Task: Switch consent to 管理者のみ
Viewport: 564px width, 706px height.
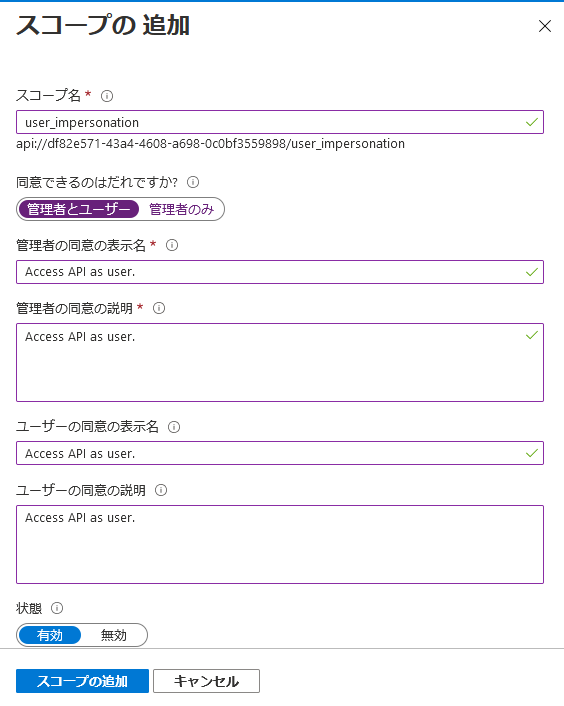Action: (181, 209)
